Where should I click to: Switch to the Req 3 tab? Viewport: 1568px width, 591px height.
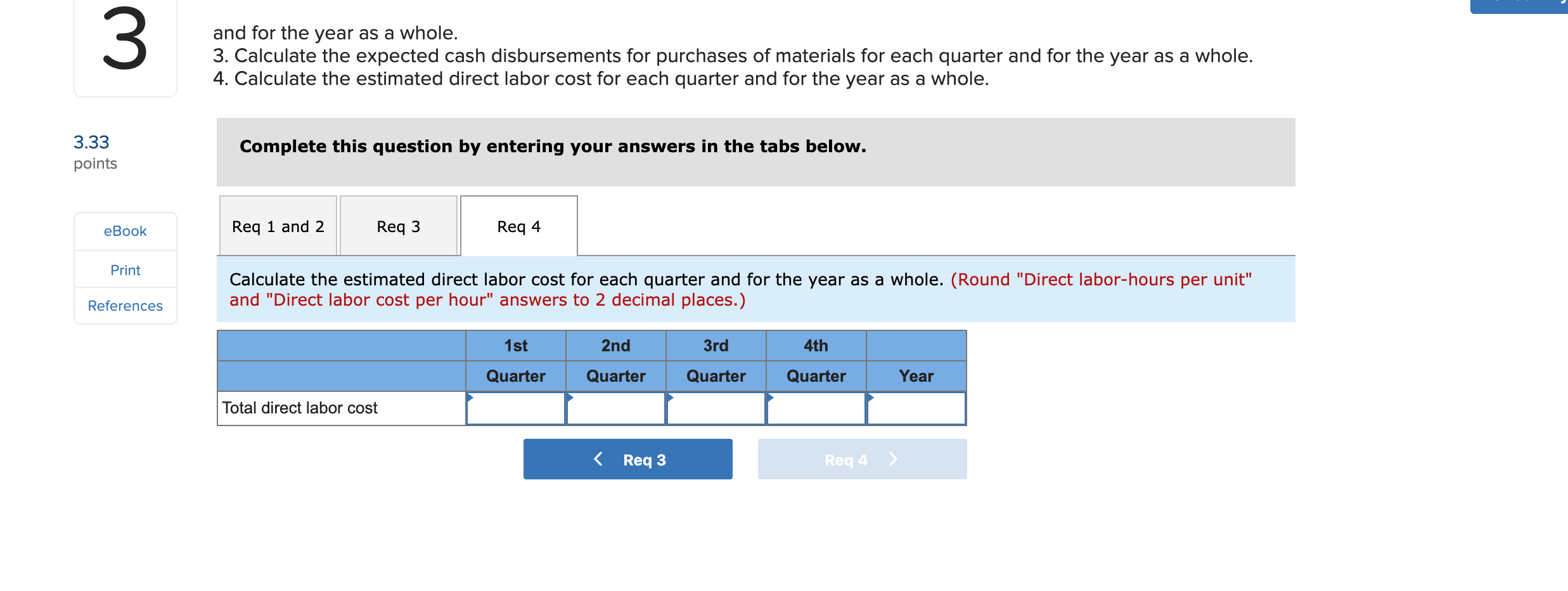398,226
